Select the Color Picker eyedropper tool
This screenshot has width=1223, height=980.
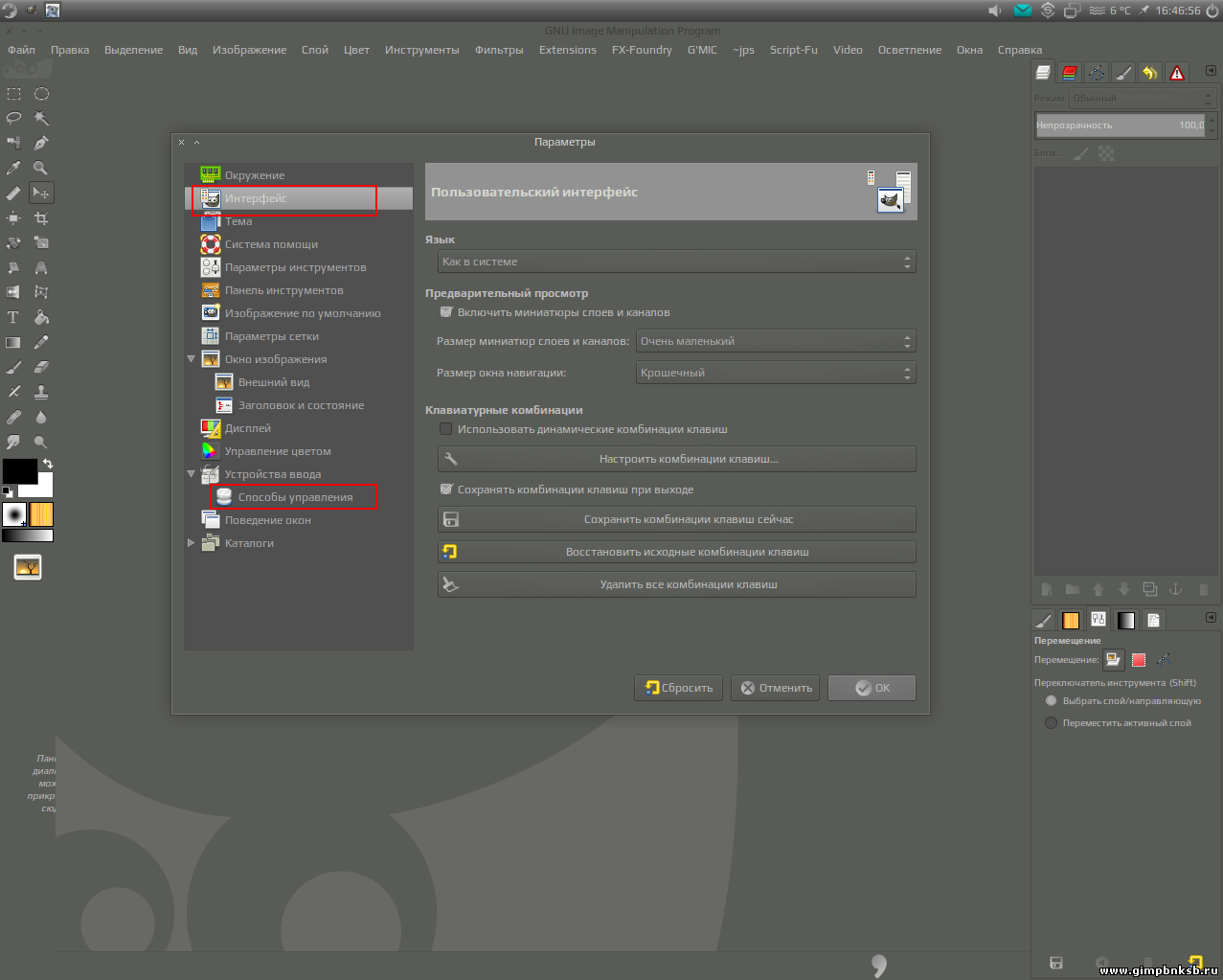point(13,168)
